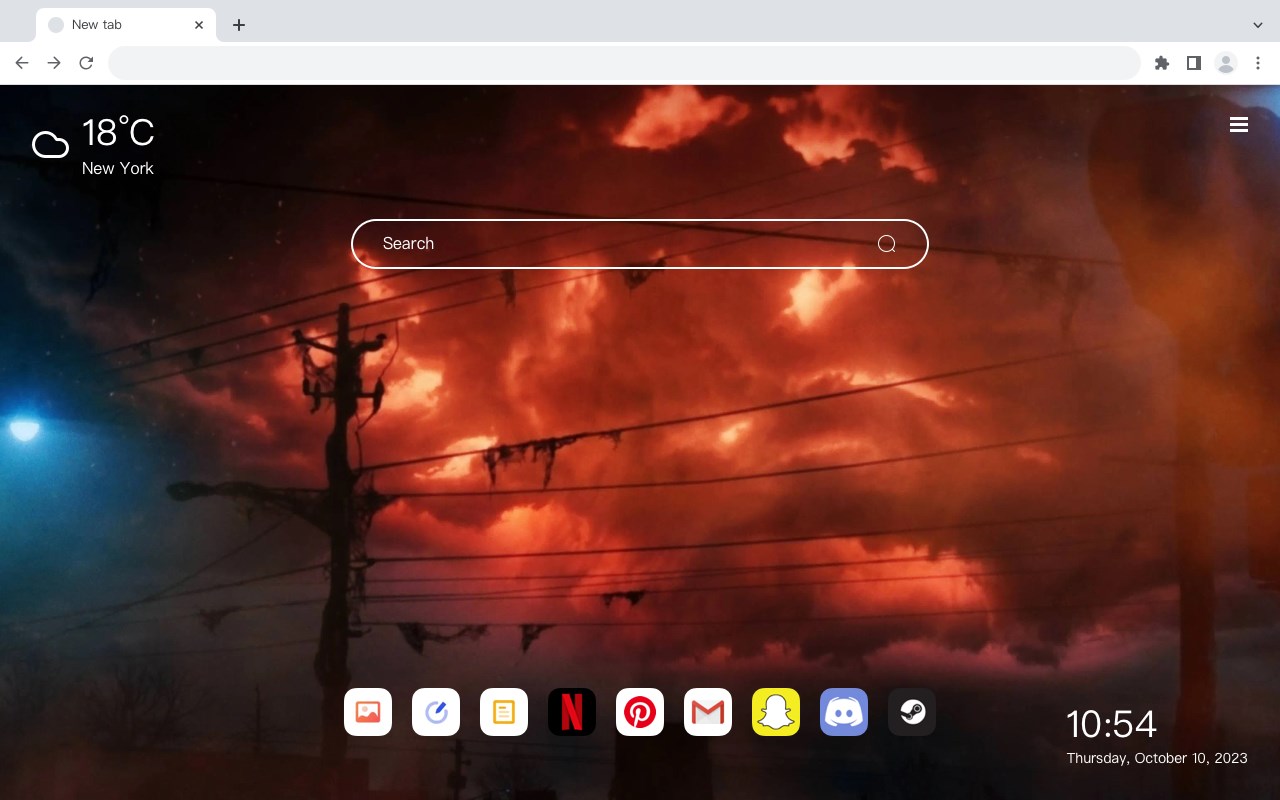The height and width of the screenshot is (800, 1280).
Task: Open the browser Extensions puzzle icon
Action: point(1162,63)
